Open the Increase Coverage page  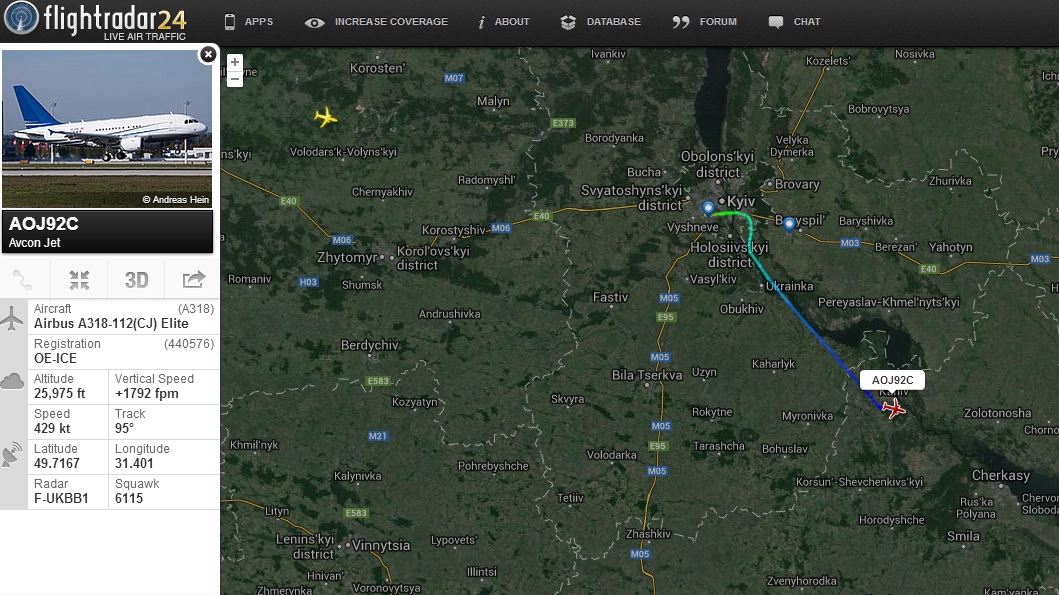coord(376,22)
